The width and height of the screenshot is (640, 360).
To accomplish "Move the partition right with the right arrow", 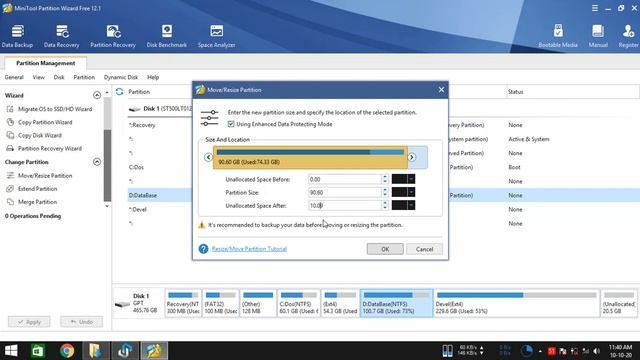I will point(411,157).
